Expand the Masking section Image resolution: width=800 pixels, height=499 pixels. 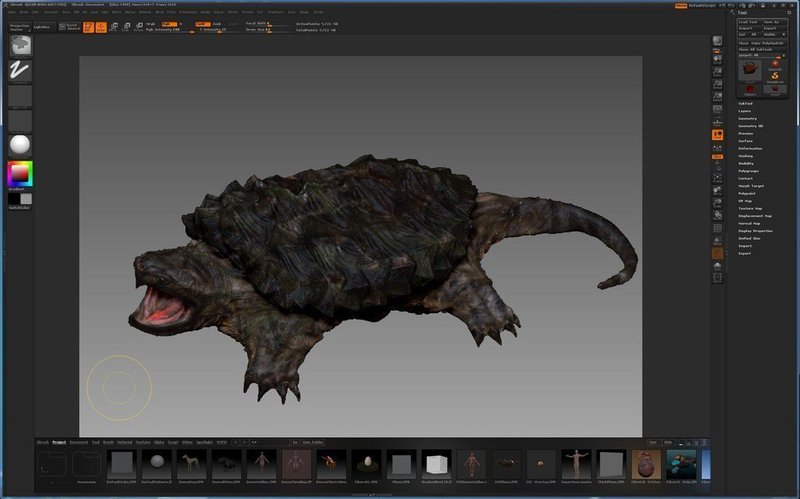745,156
